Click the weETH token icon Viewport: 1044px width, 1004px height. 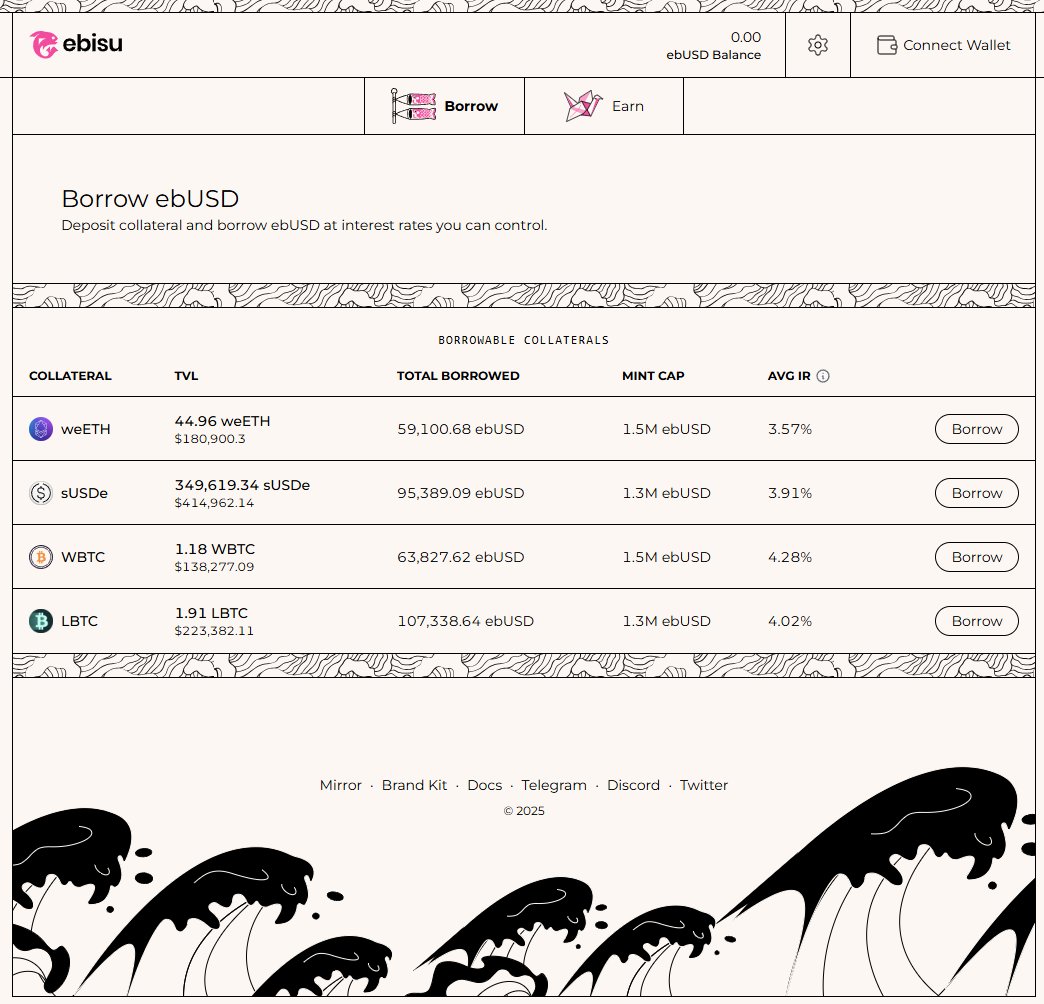tap(41, 429)
